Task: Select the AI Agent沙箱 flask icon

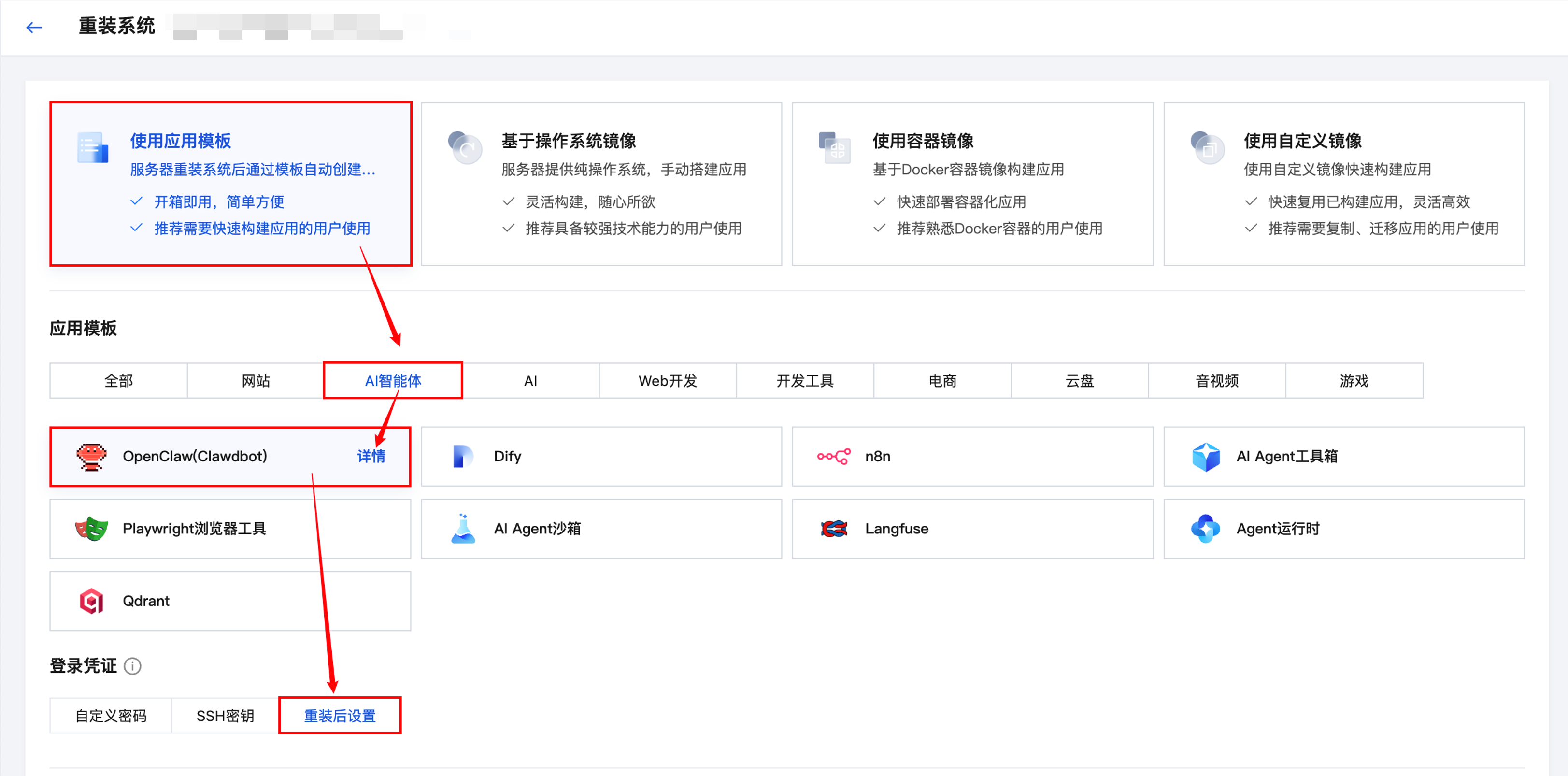Action: coord(463,528)
